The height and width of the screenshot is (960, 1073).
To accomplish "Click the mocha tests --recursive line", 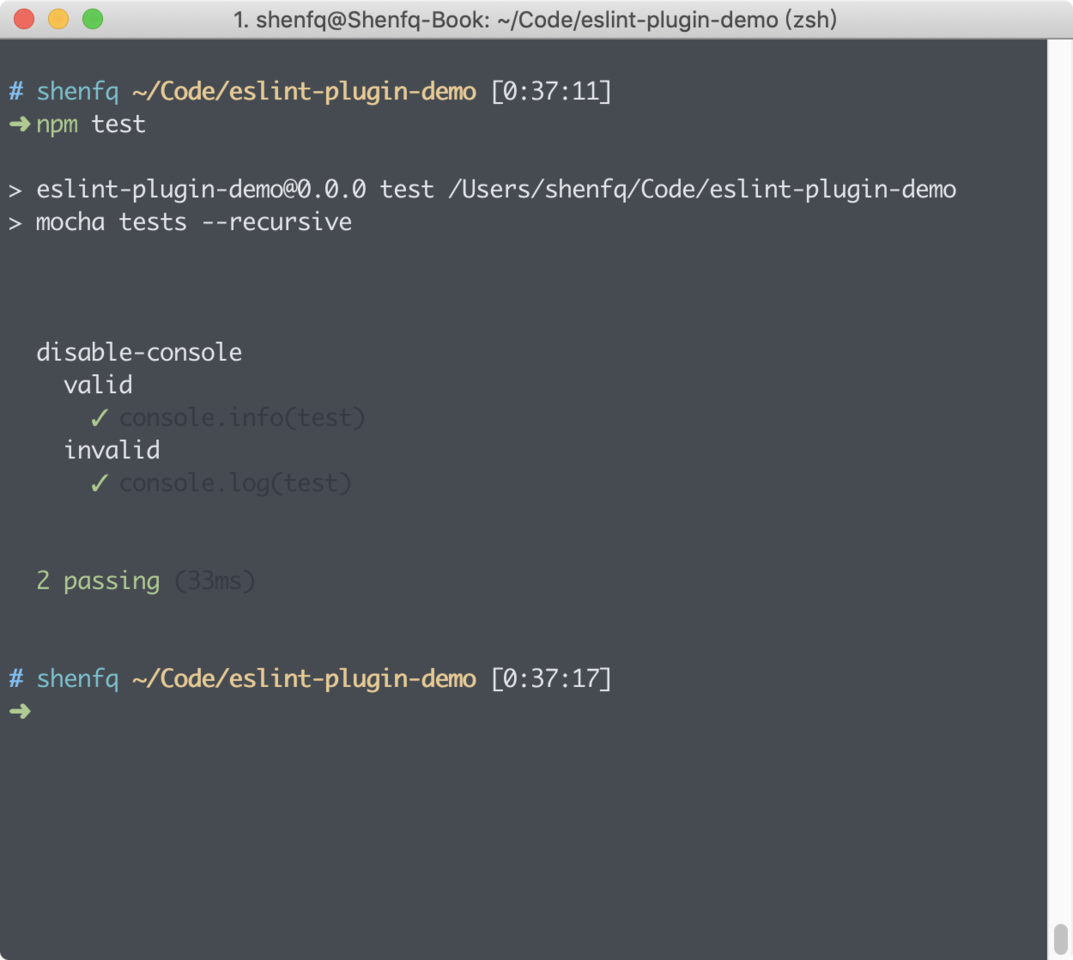I will coord(194,222).
